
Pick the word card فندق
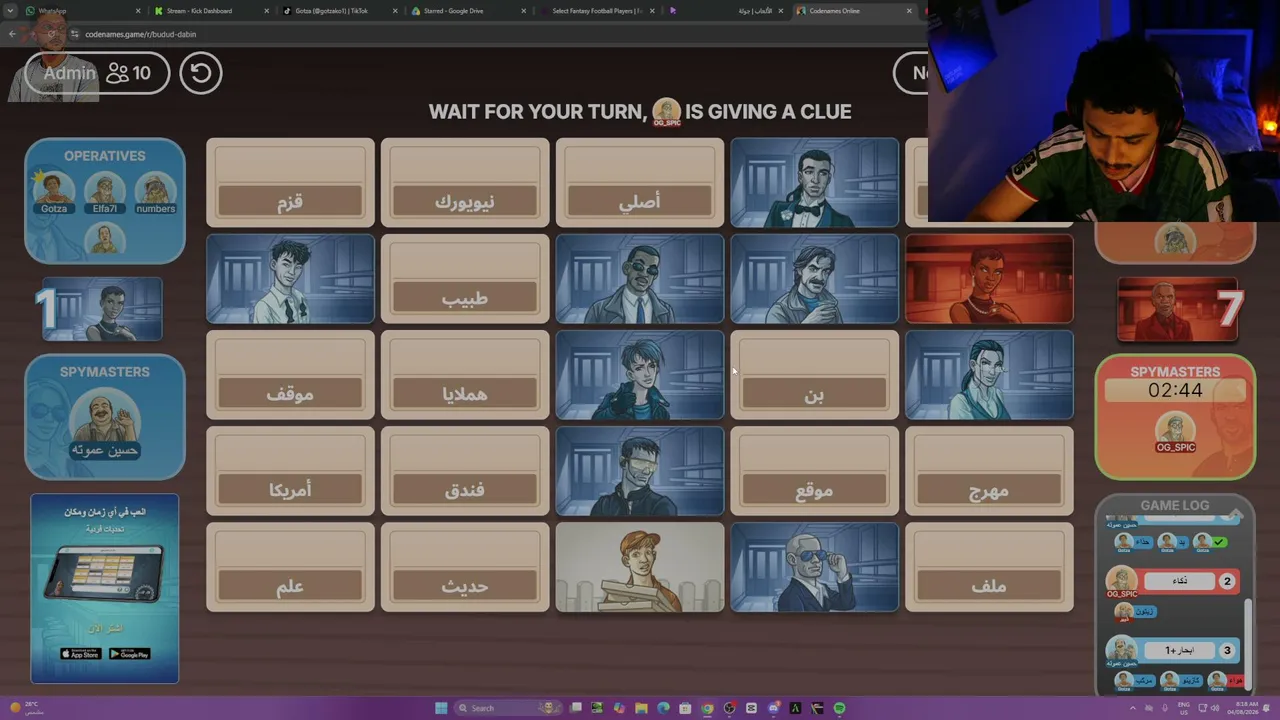(465, 471)
